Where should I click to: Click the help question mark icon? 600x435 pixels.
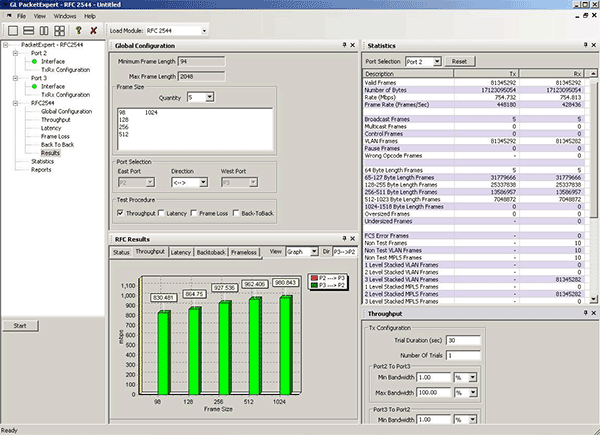point(79,30)
